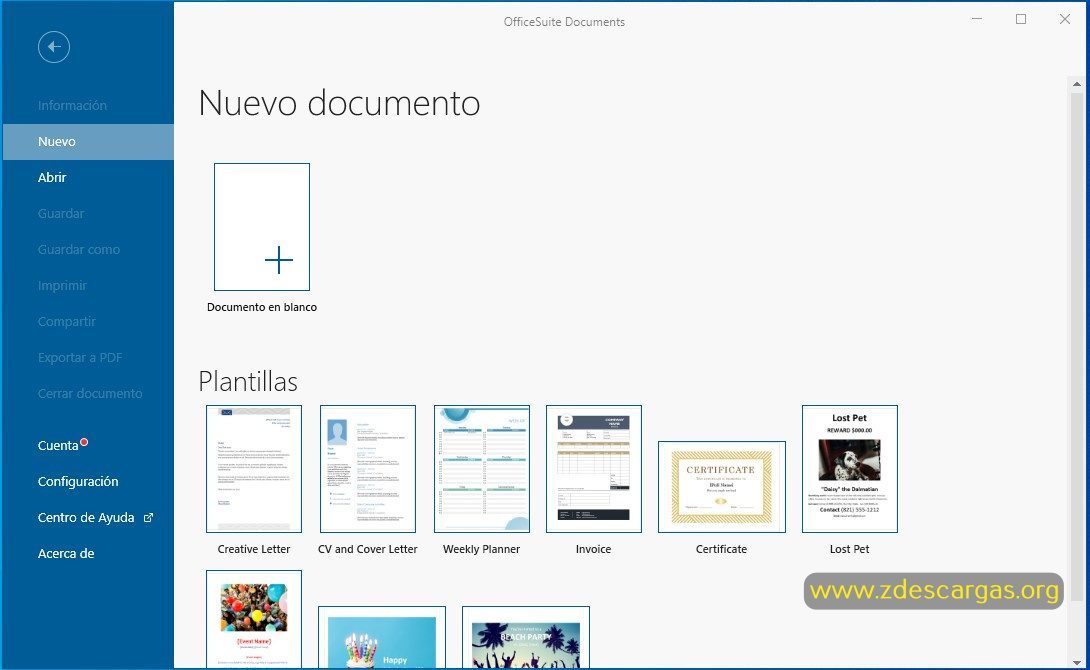The image size is (1090, 670).
Task: Choose Exportar a PDF
Action: [80, 358]
